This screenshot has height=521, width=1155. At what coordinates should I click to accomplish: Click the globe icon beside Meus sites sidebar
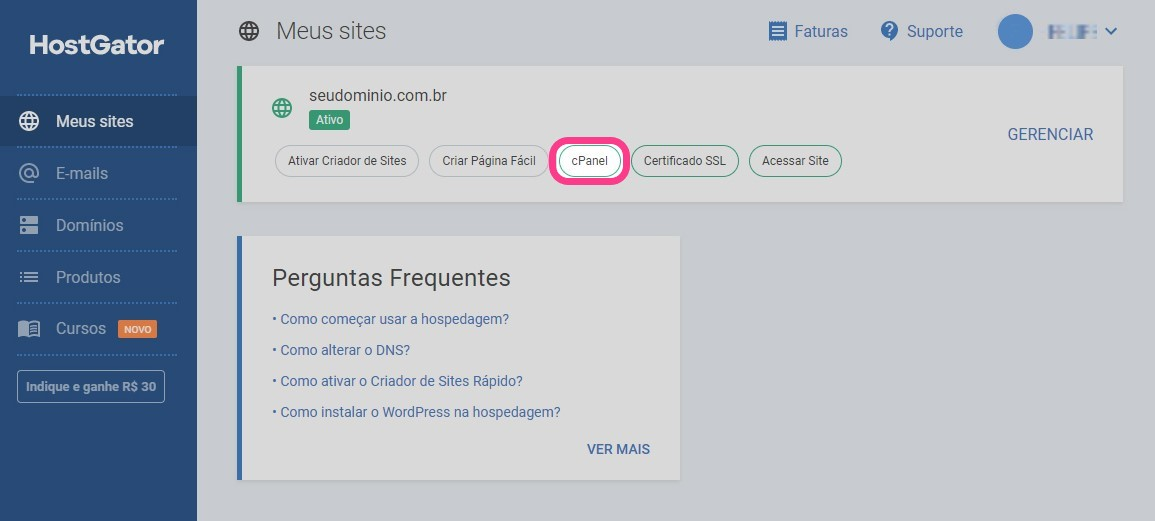(x=29, y=122)
